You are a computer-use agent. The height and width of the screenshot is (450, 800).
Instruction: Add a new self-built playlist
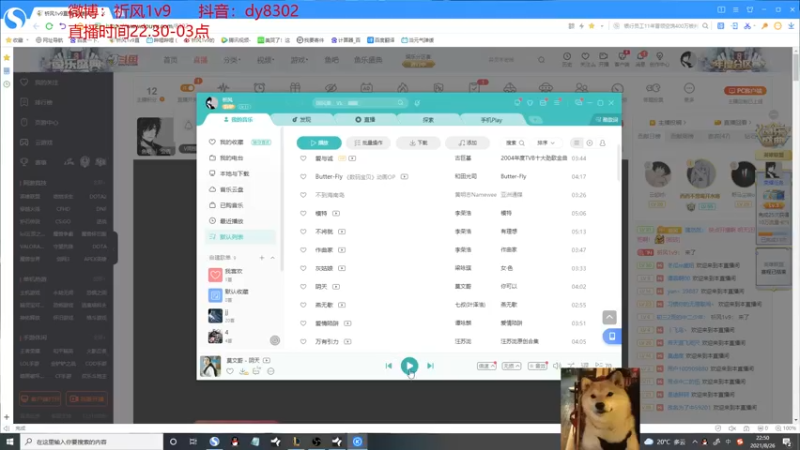pos(262,258)
